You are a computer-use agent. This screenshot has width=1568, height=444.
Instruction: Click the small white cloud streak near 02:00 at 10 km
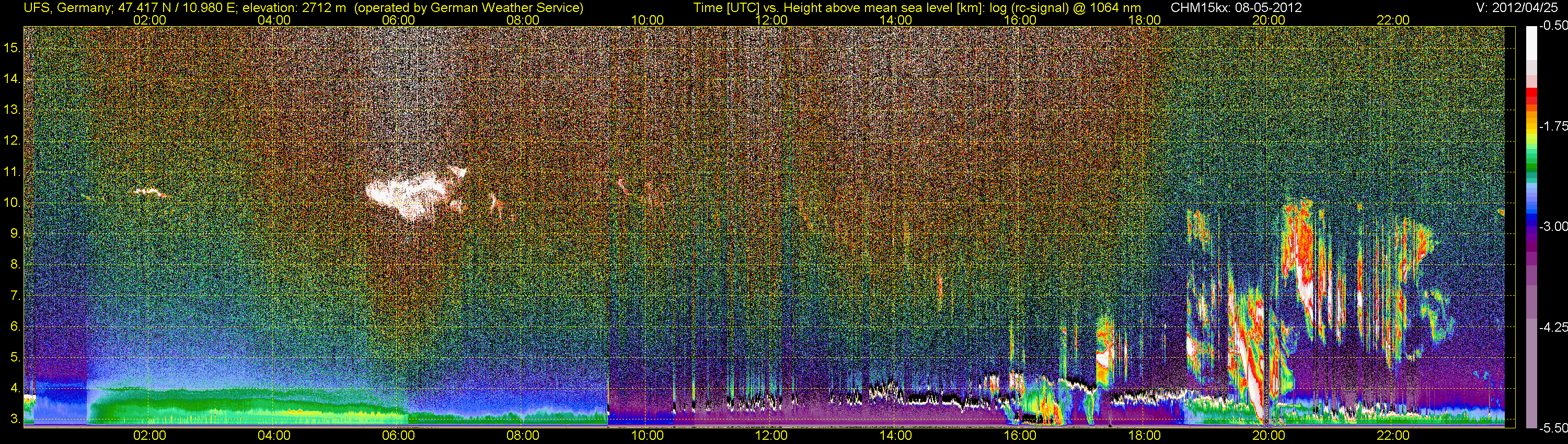152,193
